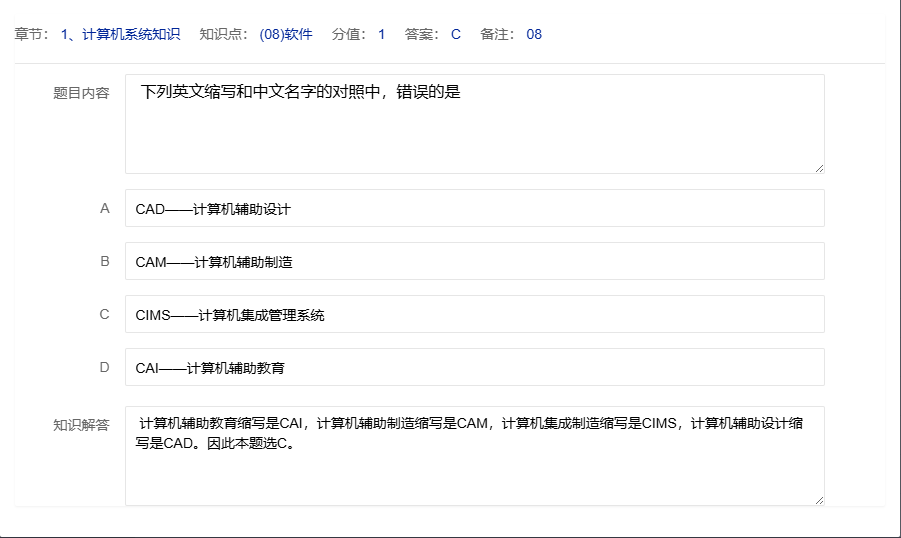Viewport: 901px width, 538px height.
Task: Click the remark value 08 after 备注
Action: tap(534, 34)
